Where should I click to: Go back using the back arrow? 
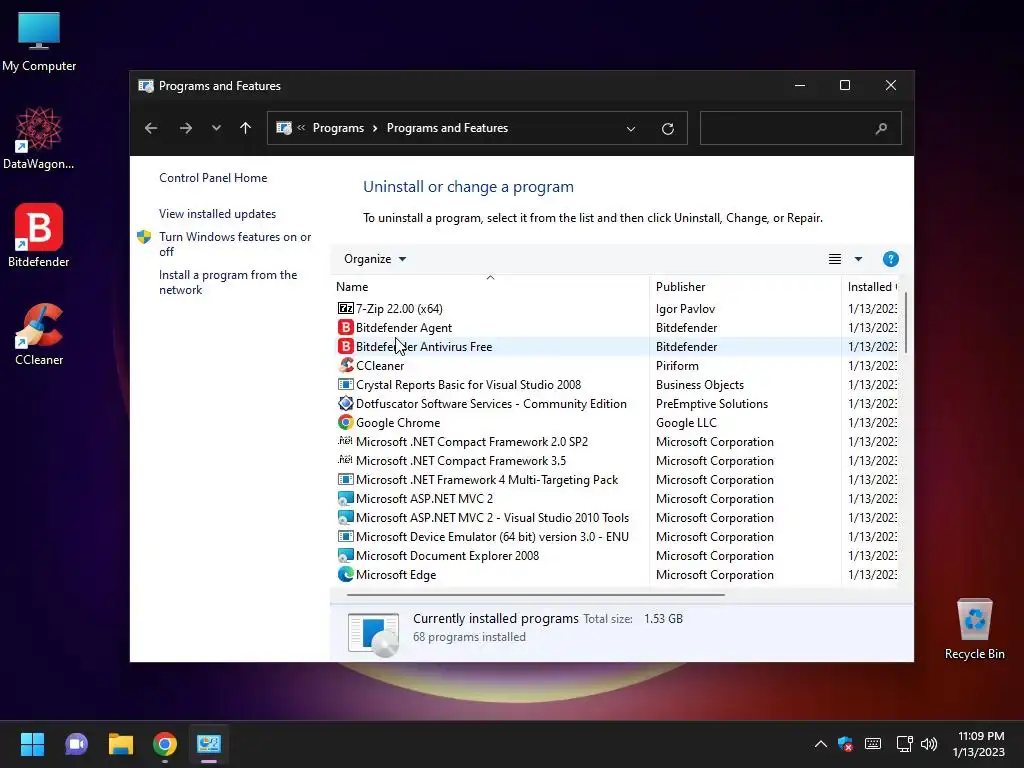click(151, 128)
